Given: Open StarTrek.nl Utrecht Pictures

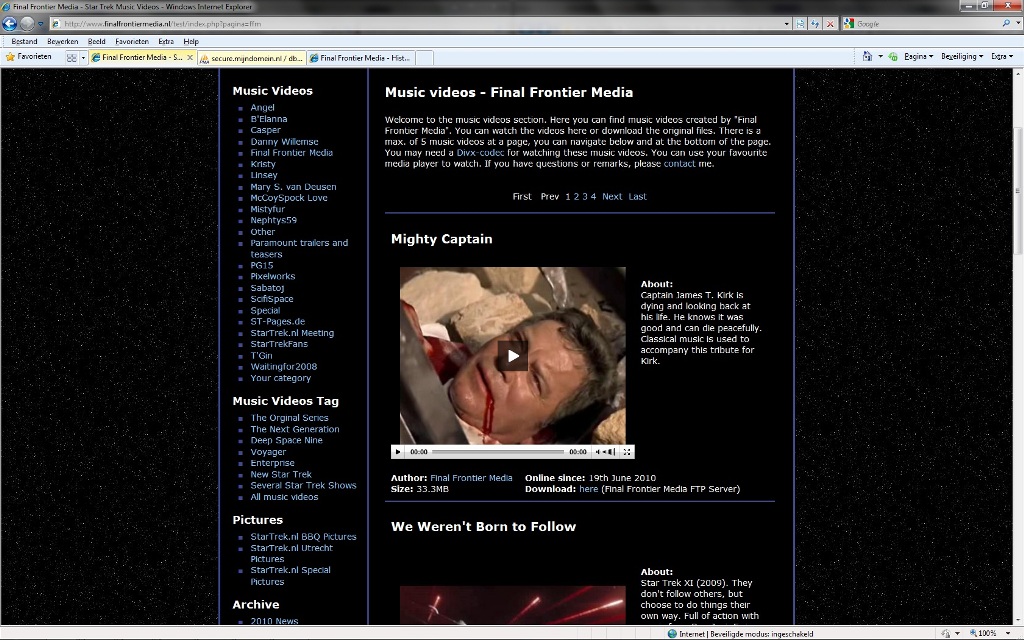Looking at the screenshot, I should (291, 554).
